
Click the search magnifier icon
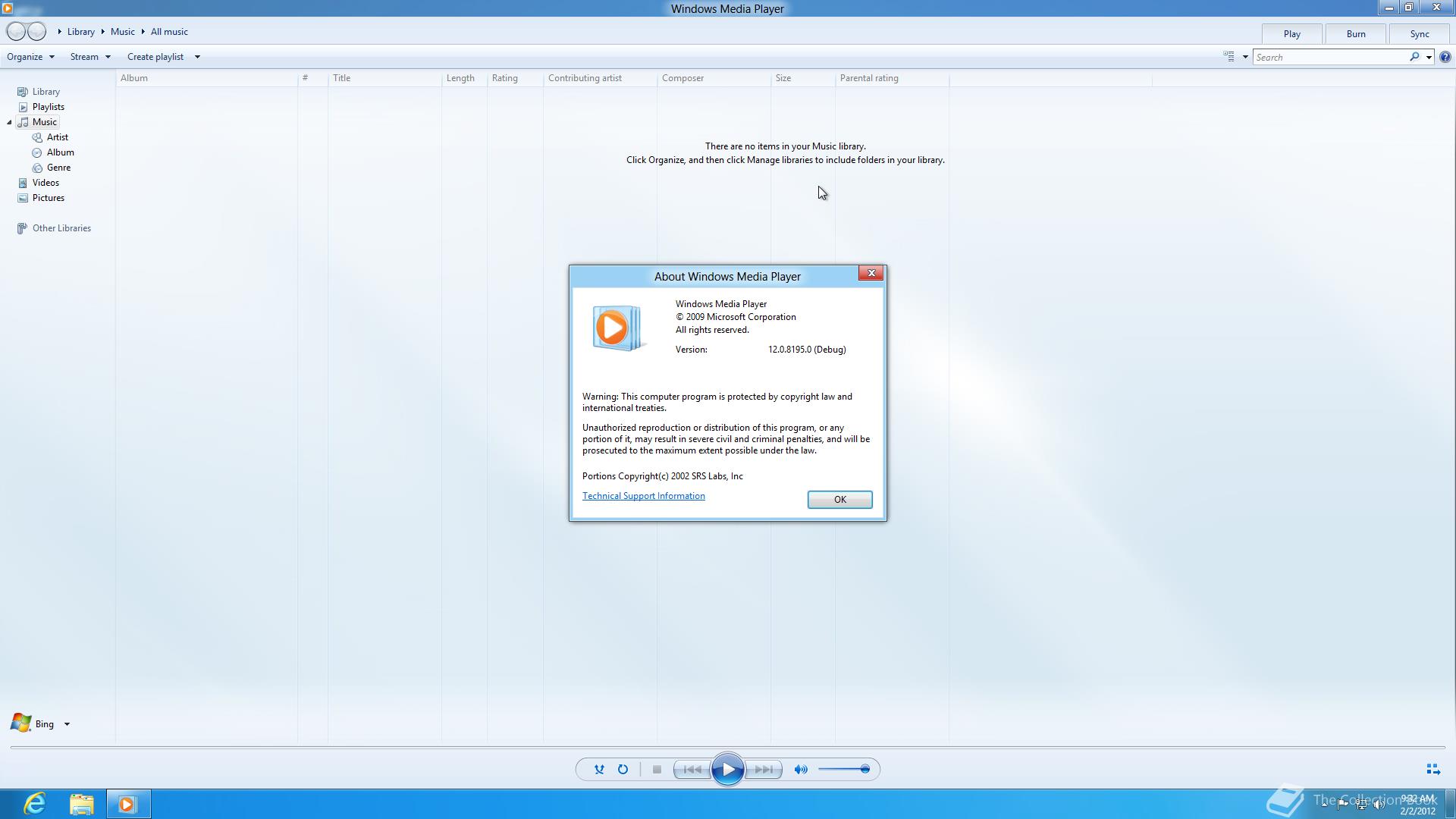coord(1415,57)
